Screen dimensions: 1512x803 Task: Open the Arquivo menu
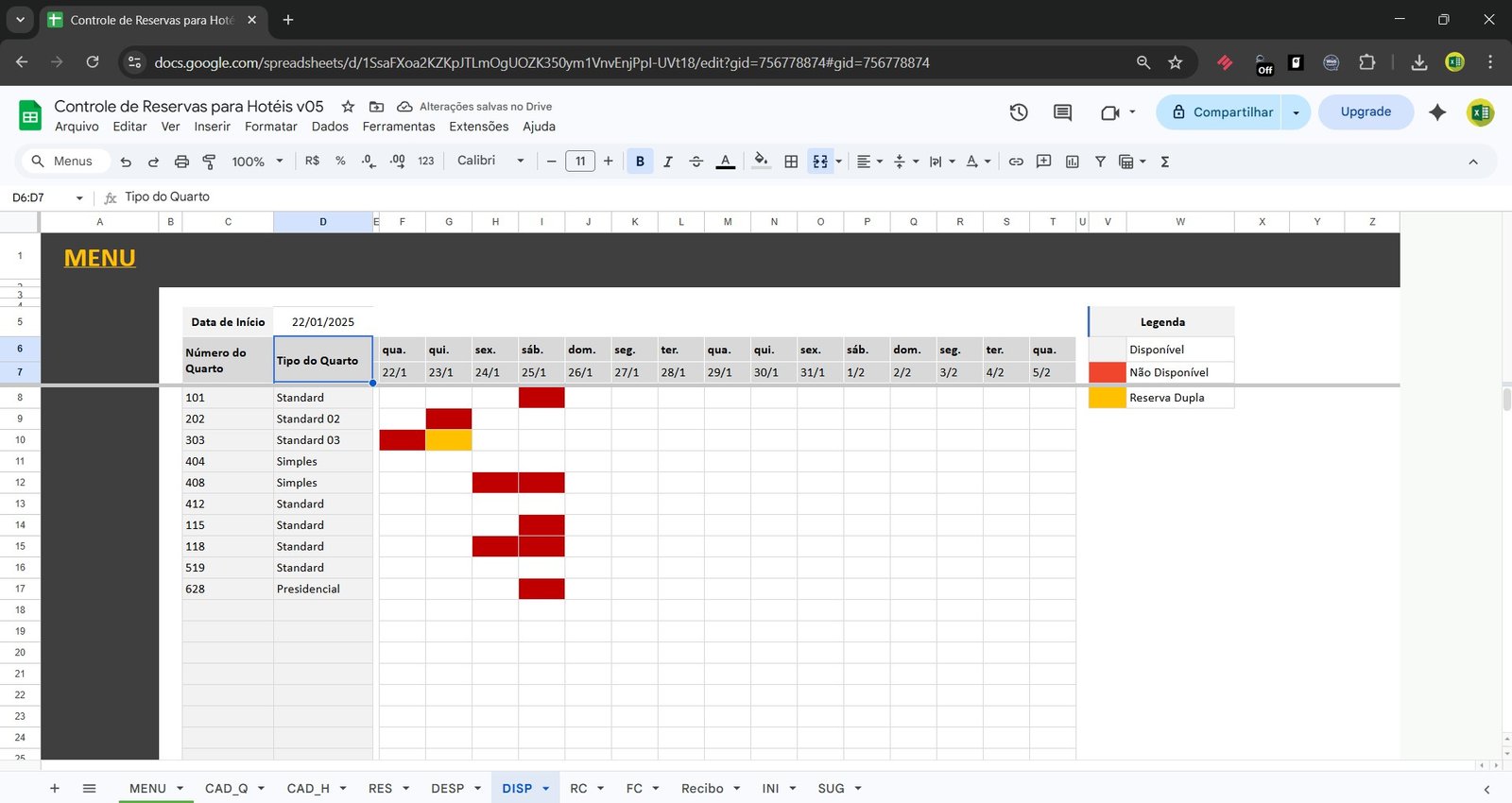[77, 127]
